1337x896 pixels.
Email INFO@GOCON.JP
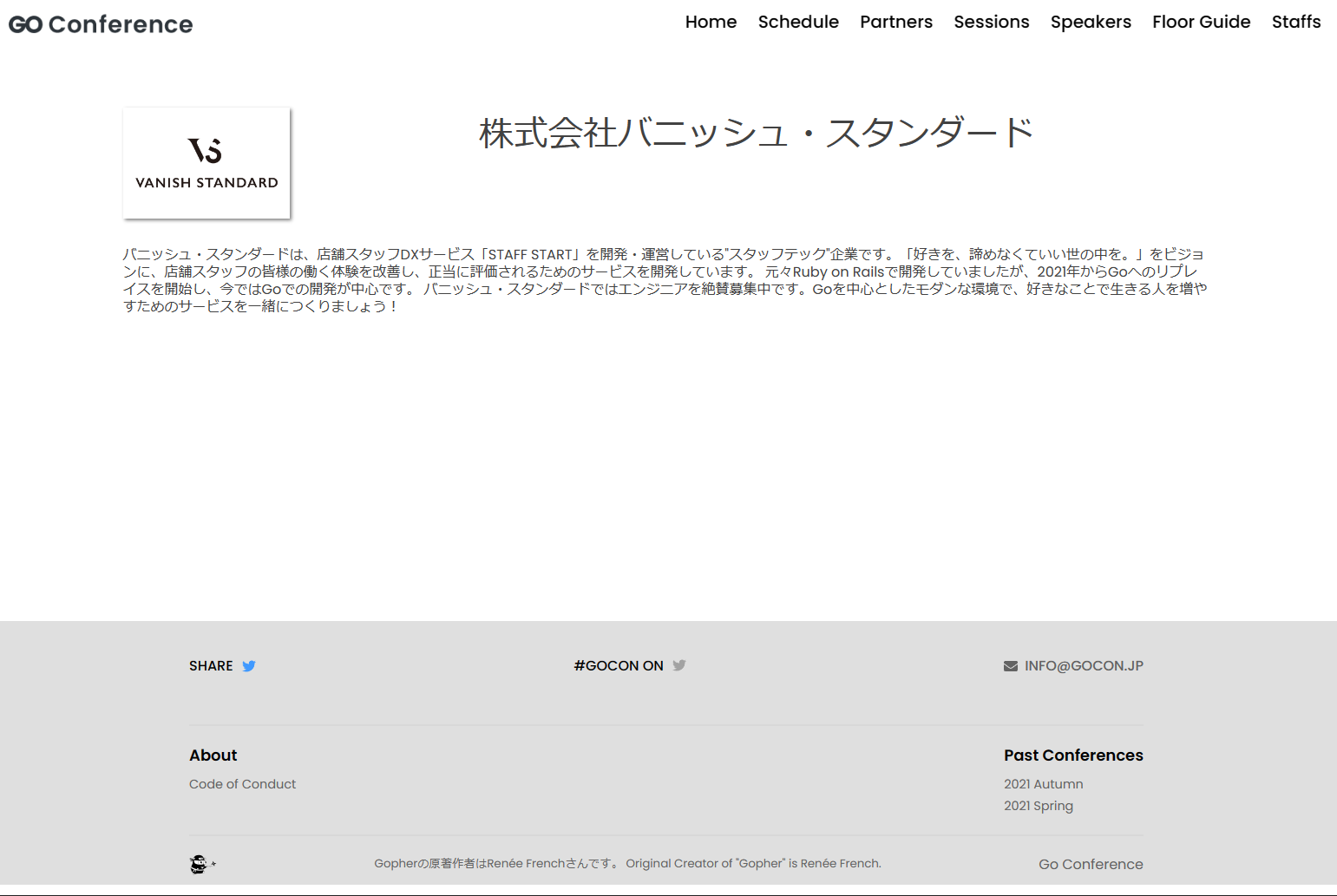pos(1084,666)
